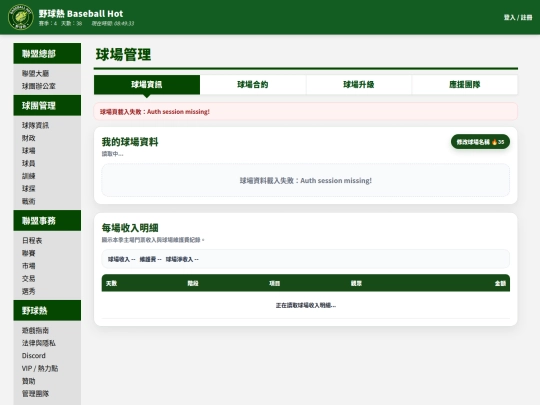Click the 聯盟總部 sidebar section header
Viewport: 540px width, 405px height.
tap(47, 53)
